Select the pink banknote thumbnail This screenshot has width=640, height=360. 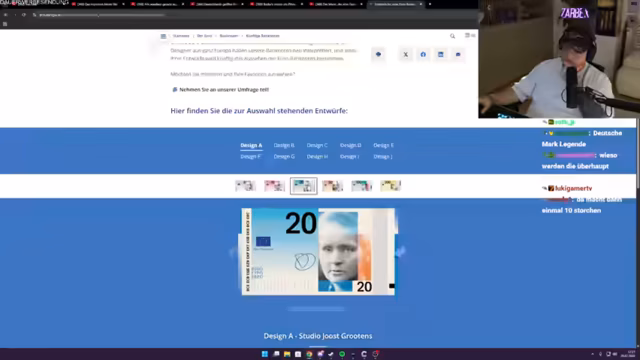point(274,186)
